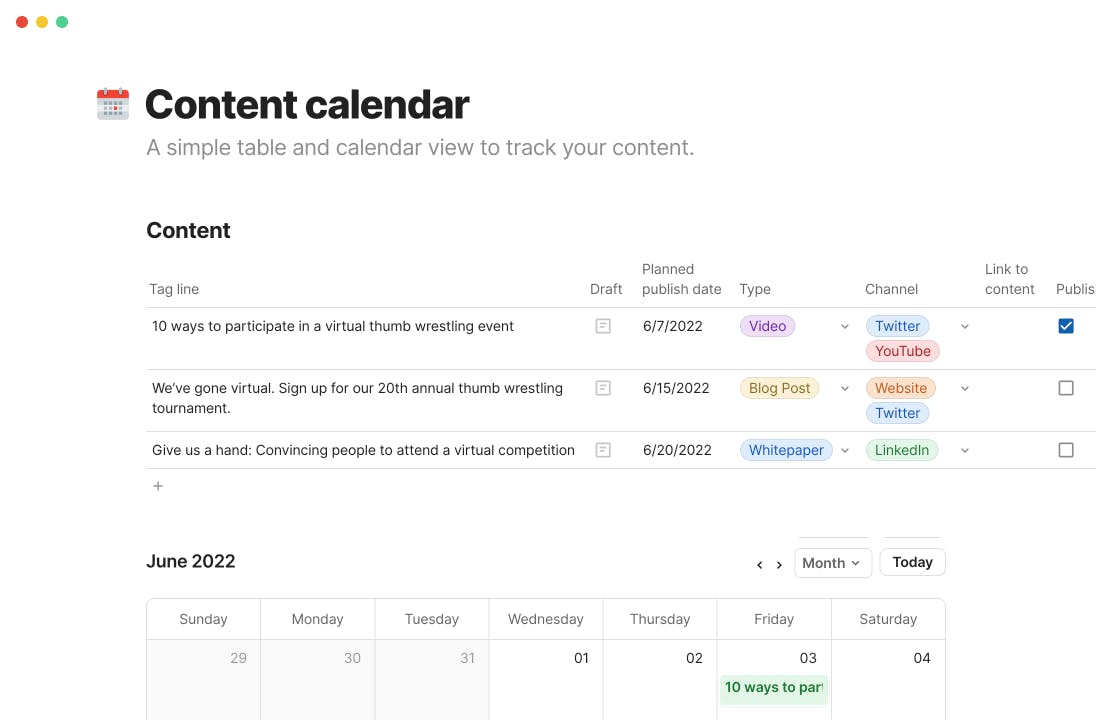Click the Channel column header

coord(891,289)
